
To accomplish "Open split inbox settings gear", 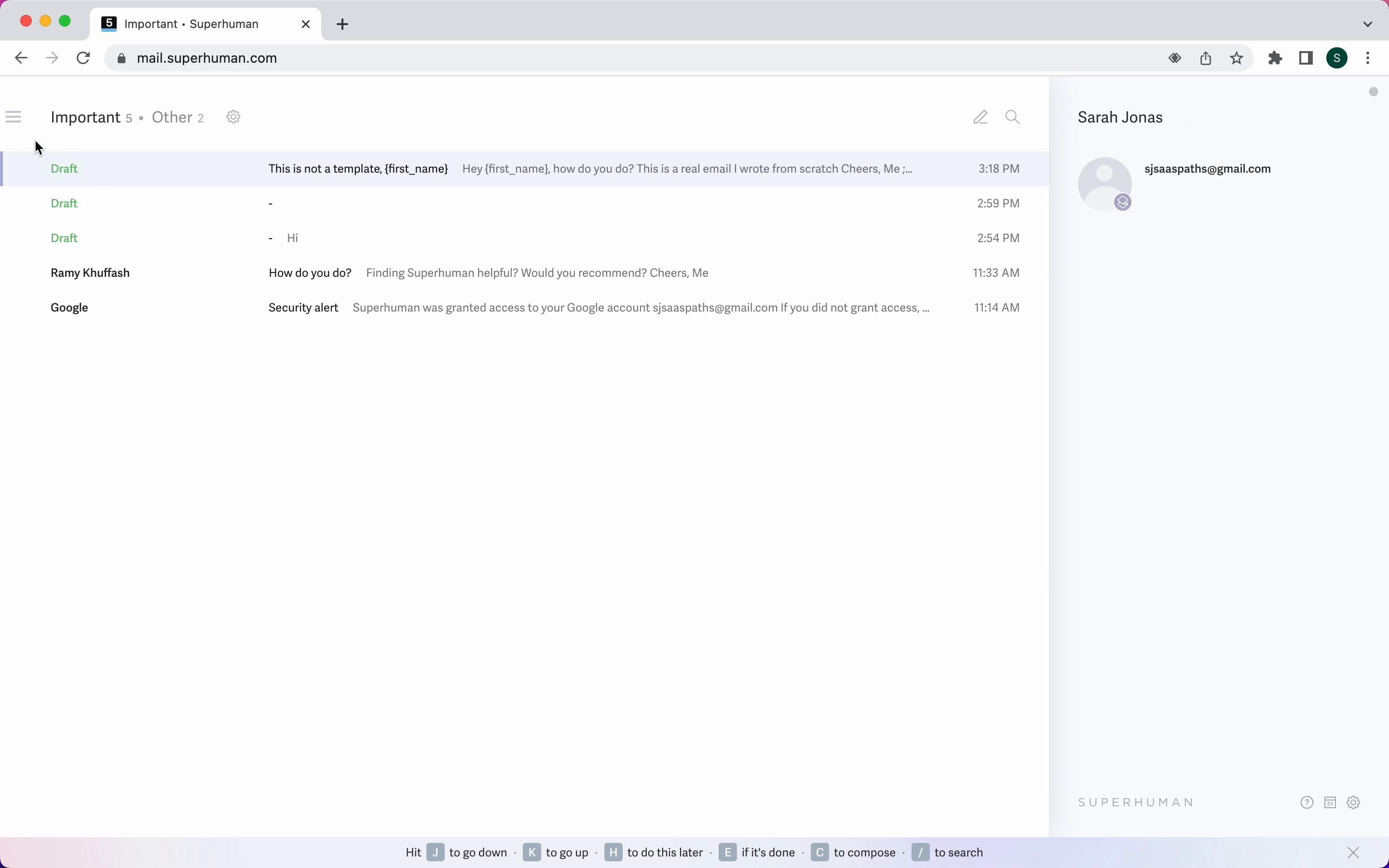I will tap(233, 117).
